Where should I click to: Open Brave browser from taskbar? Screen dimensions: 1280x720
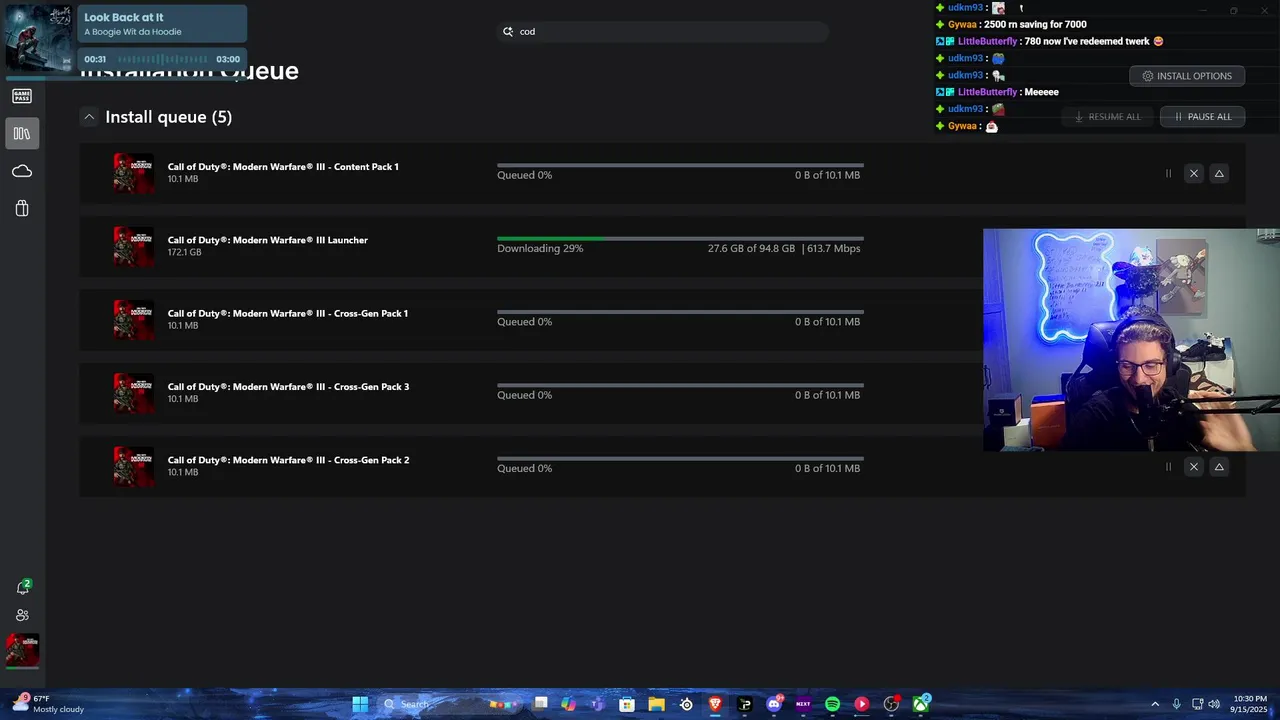point(715,704)
